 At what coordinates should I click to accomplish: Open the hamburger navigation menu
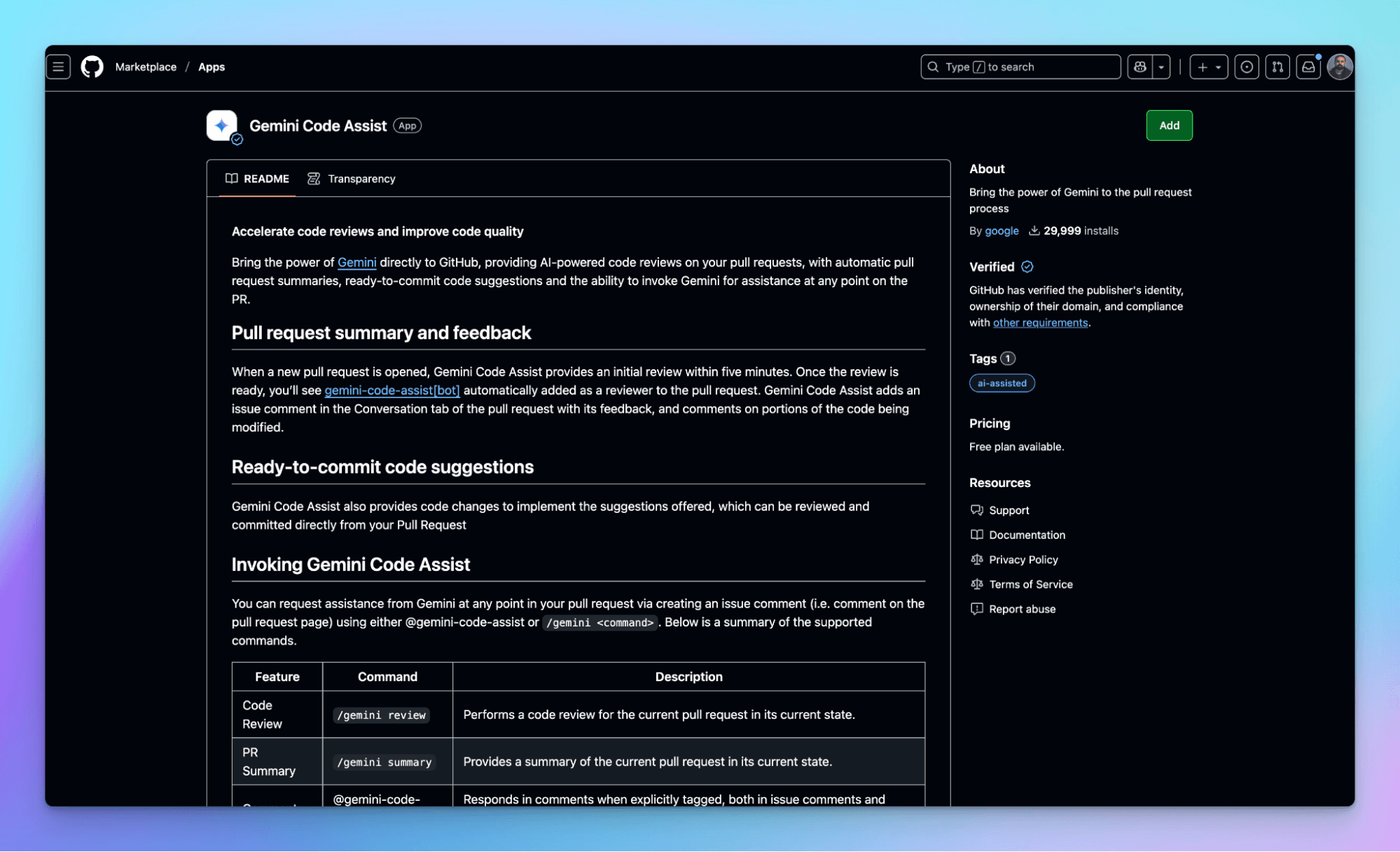58,67
